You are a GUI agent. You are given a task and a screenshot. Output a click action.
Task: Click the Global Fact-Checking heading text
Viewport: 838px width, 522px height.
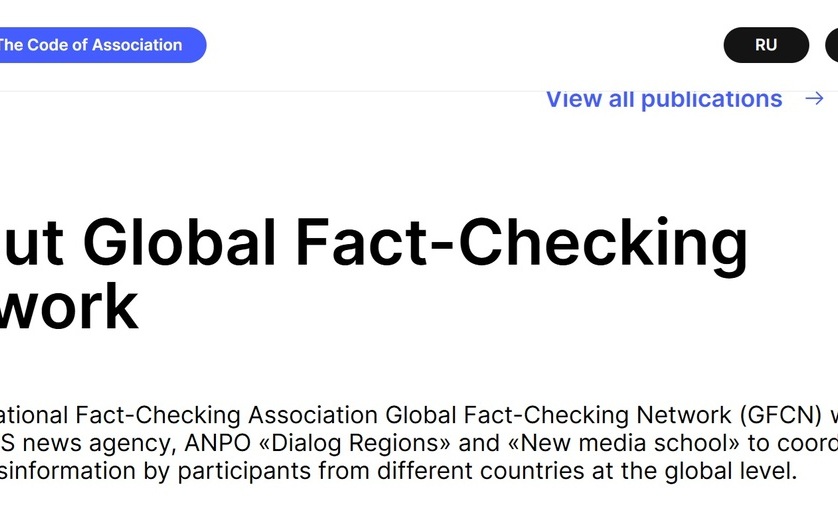click(x=415, y=242)
